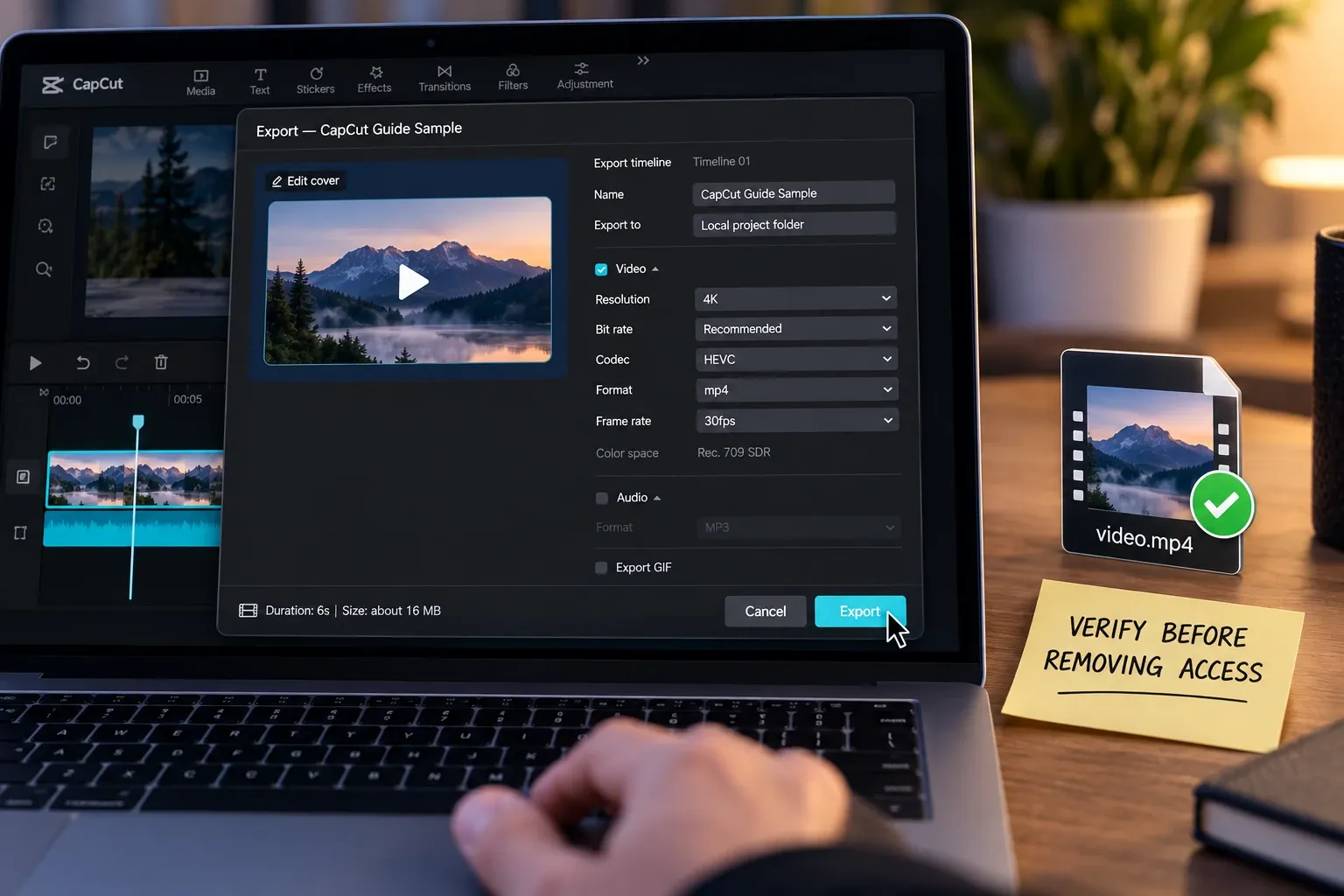Select the mountain video clip on the timeline
This screenshot has height=896, width=1344.
(x=135, y=479)
